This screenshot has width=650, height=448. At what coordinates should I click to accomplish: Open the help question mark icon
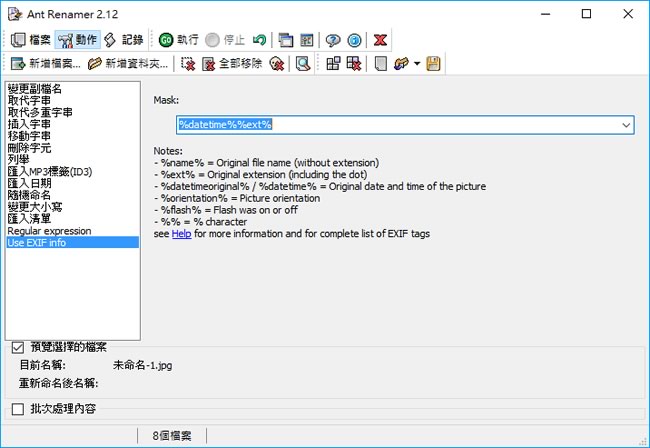tap(333, 40)
